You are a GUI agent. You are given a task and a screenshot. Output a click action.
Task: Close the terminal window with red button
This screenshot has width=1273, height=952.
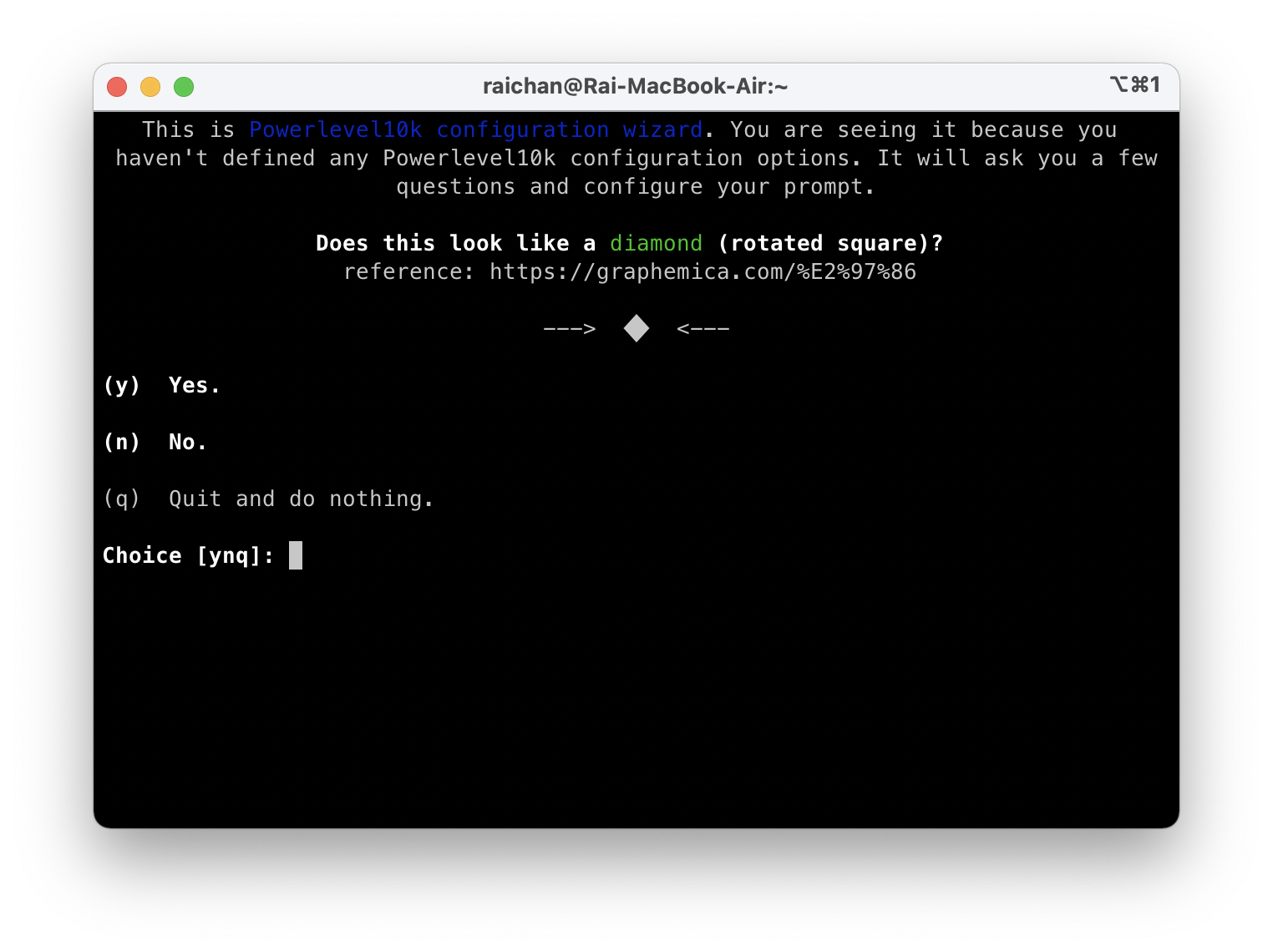[x=117, y=87]
